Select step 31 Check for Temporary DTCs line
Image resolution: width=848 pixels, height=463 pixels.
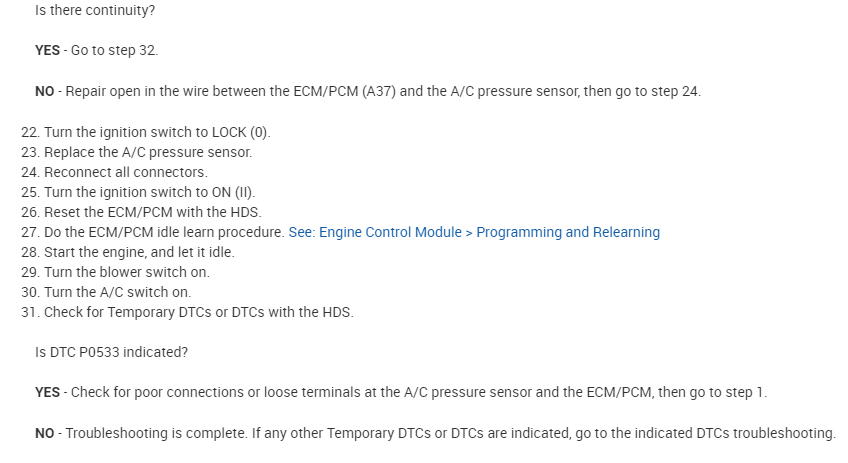(x=198, y=312)
